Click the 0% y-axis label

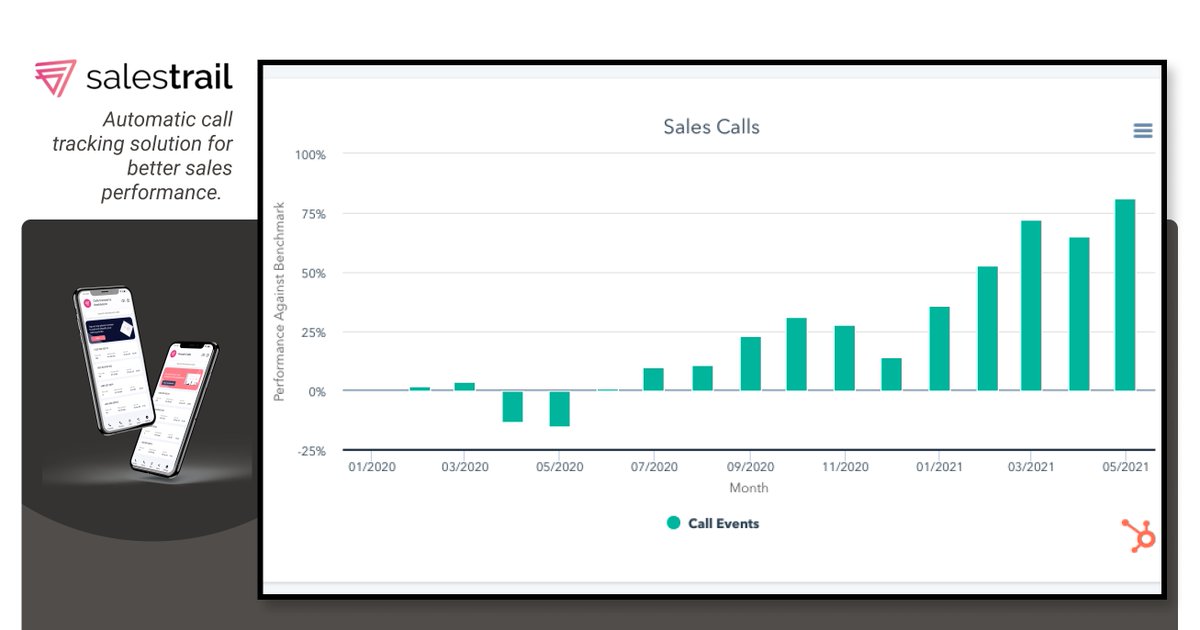[317, 392]
